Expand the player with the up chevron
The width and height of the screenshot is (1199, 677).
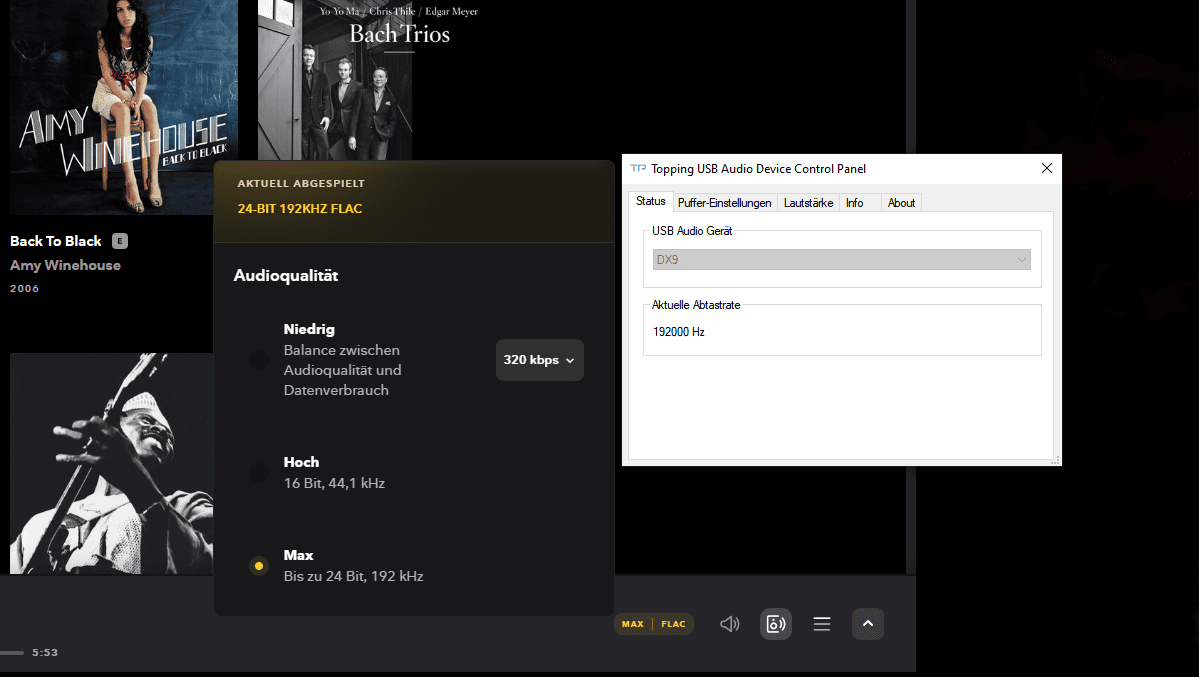[x=868, y=623]
